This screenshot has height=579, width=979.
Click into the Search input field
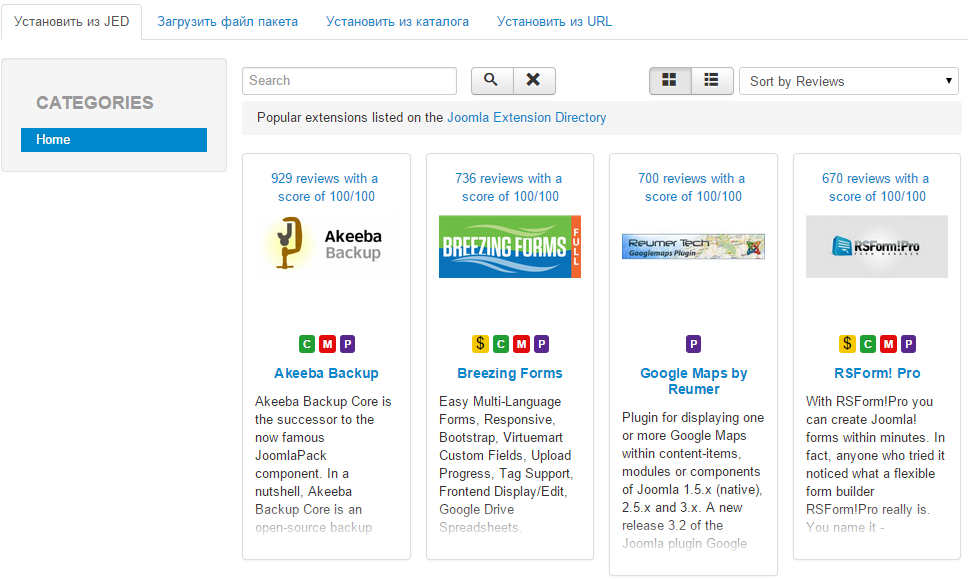pos(349,81)
